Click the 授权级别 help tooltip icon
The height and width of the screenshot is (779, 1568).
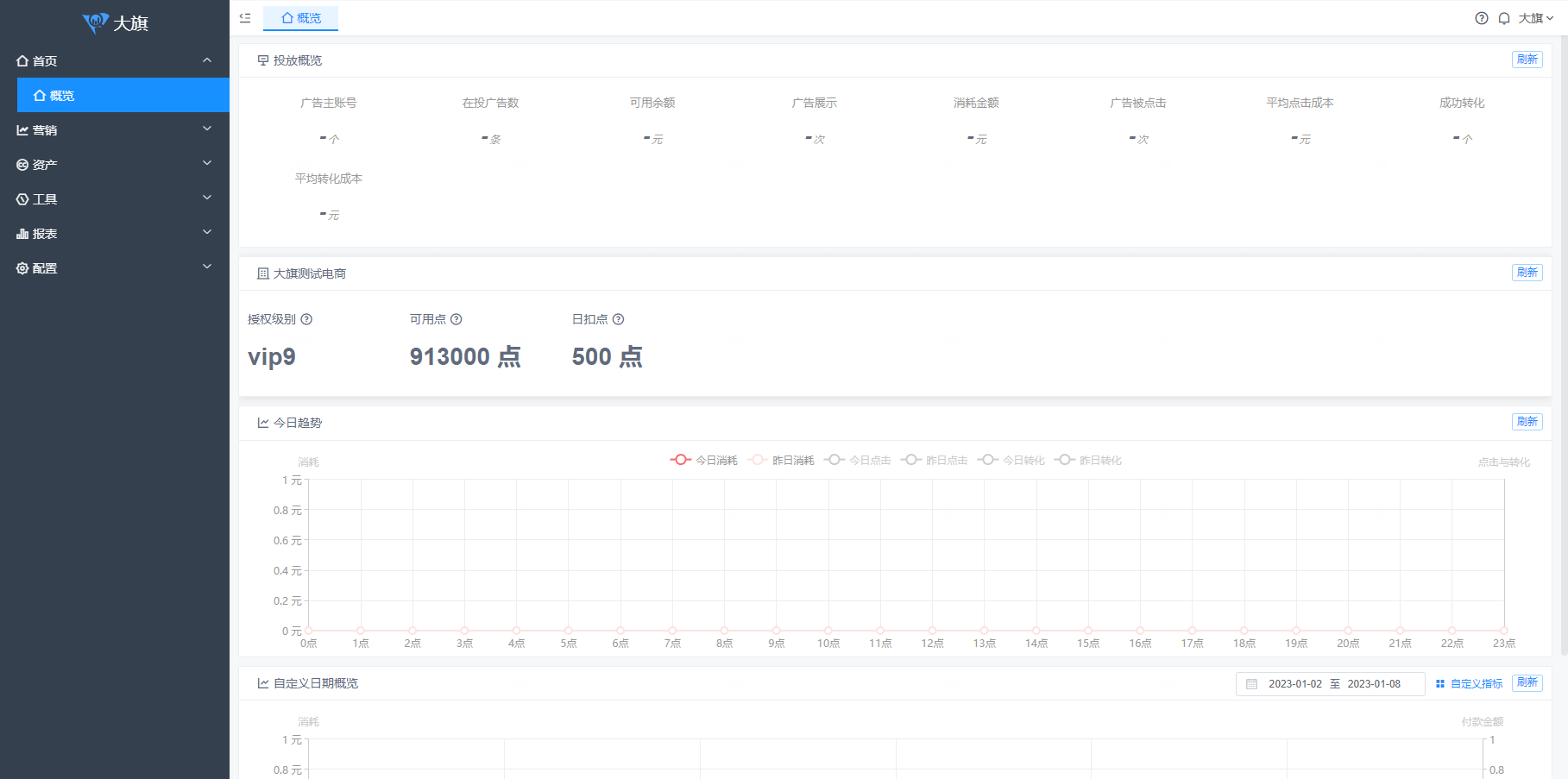coord(306,319)
